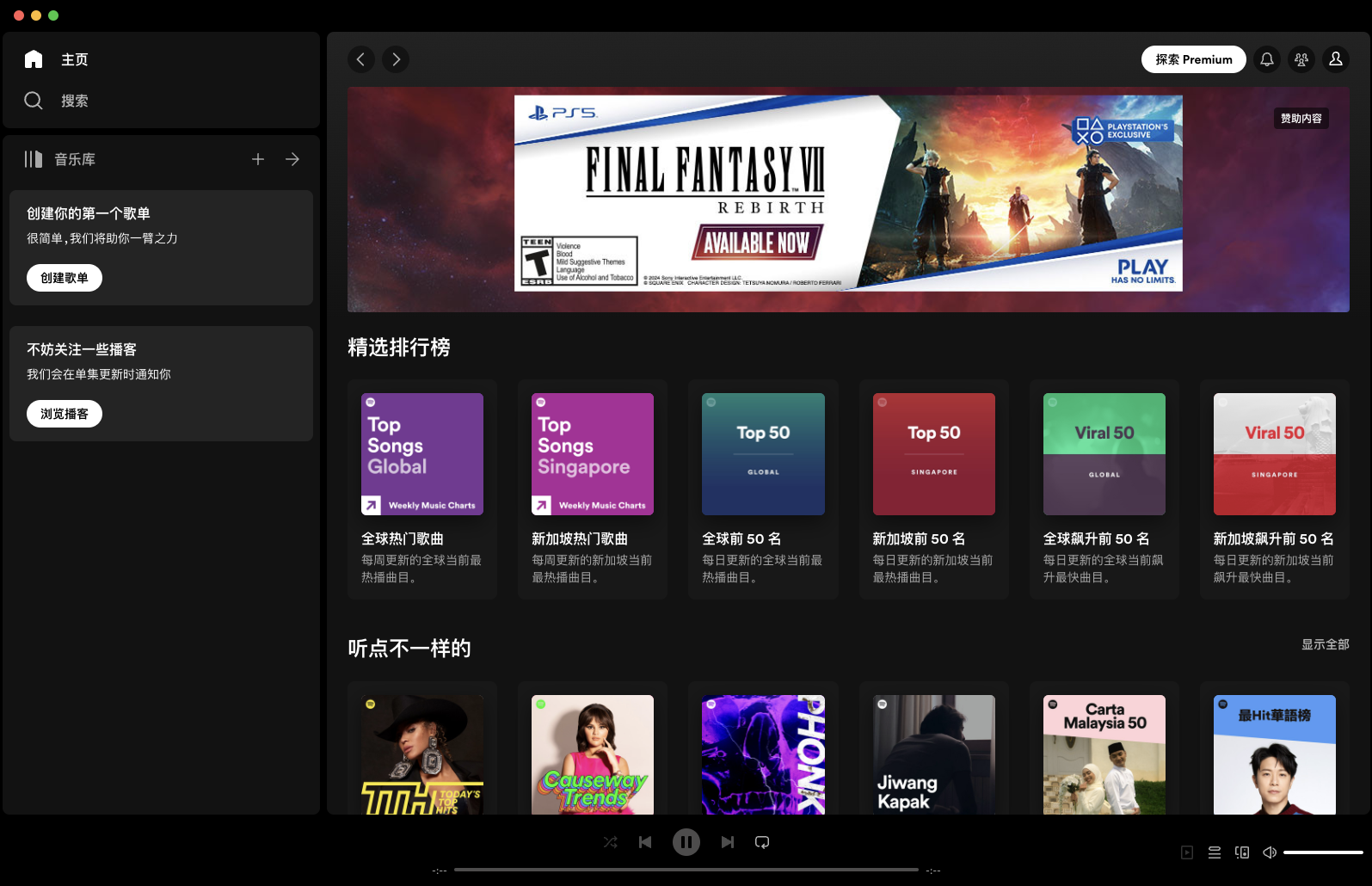Screen dimensions: 1372x886
Task: Click 新加坡热门歌曲 title
Action: [x=580, y=538]
